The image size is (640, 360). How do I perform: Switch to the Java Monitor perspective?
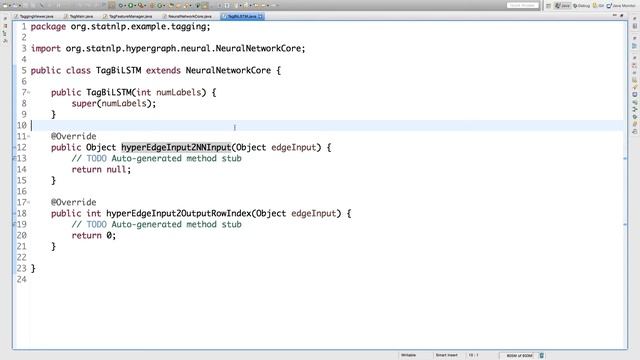pos(621,6)
